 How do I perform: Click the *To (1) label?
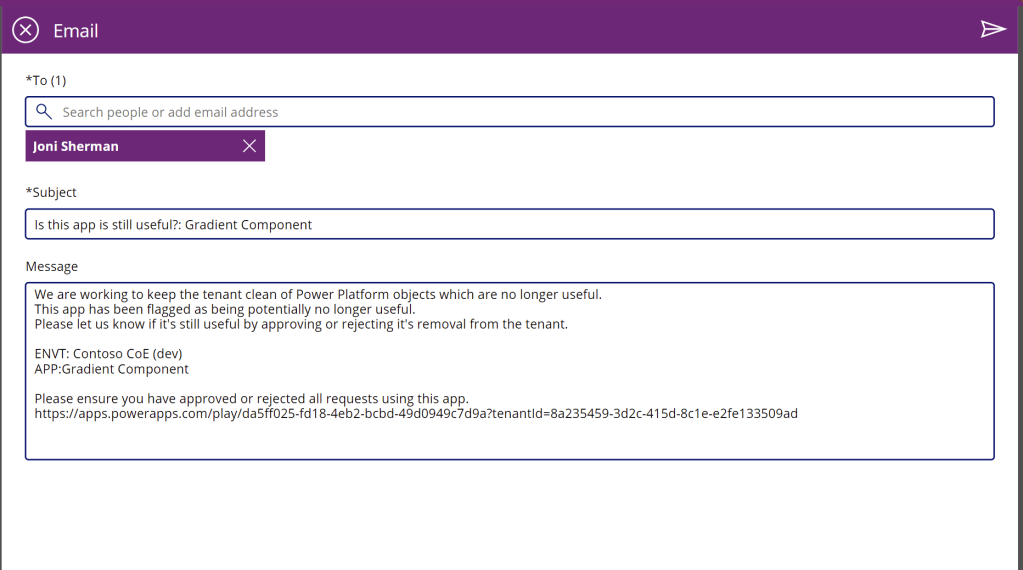[x=46, y=80]
